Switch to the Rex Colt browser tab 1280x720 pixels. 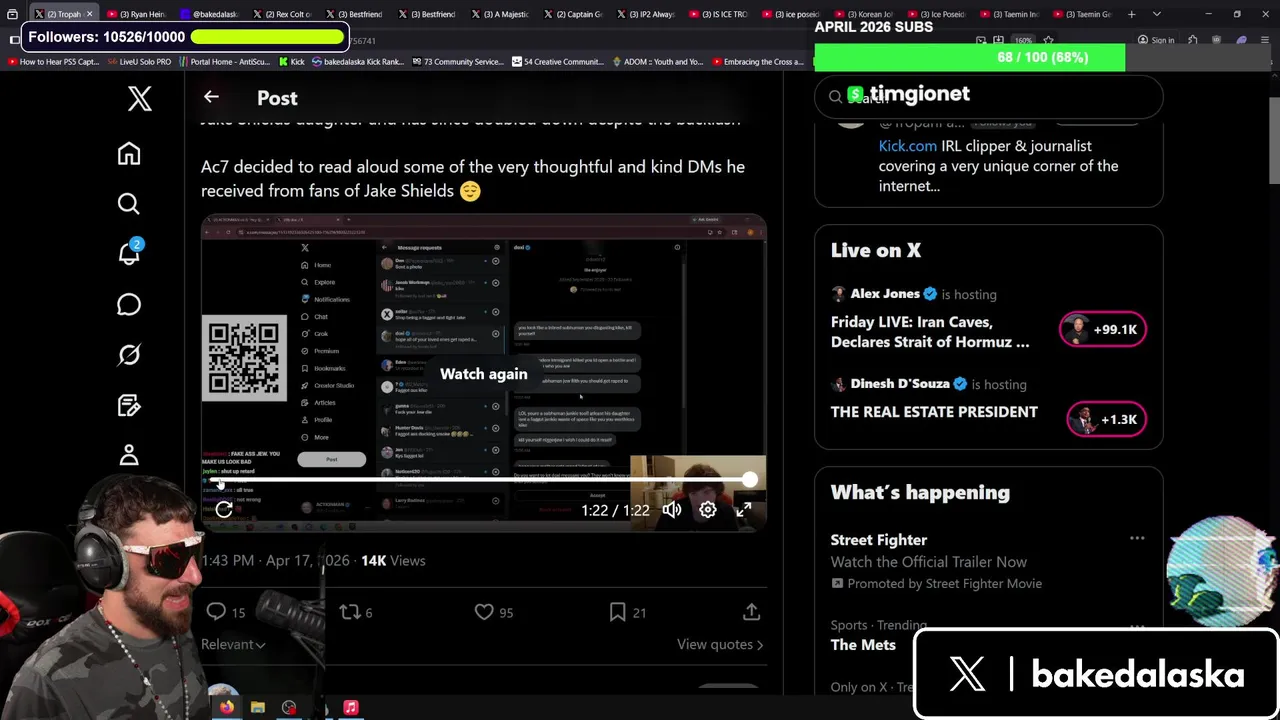tap(282, 14)
